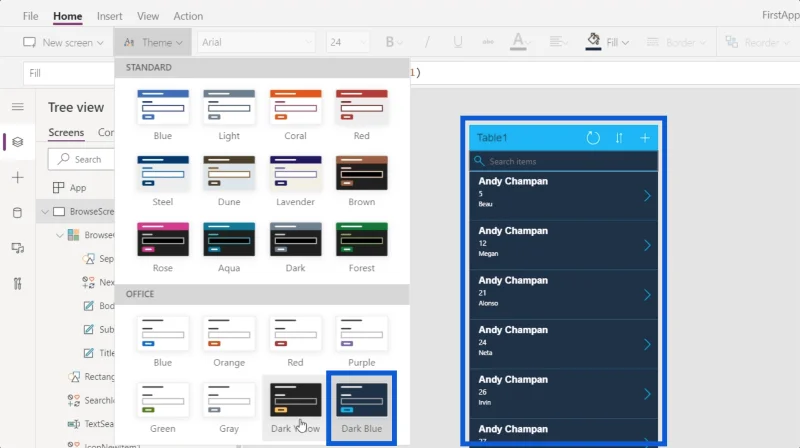
Task: Select the Body label item in tree
Action: 99,306
